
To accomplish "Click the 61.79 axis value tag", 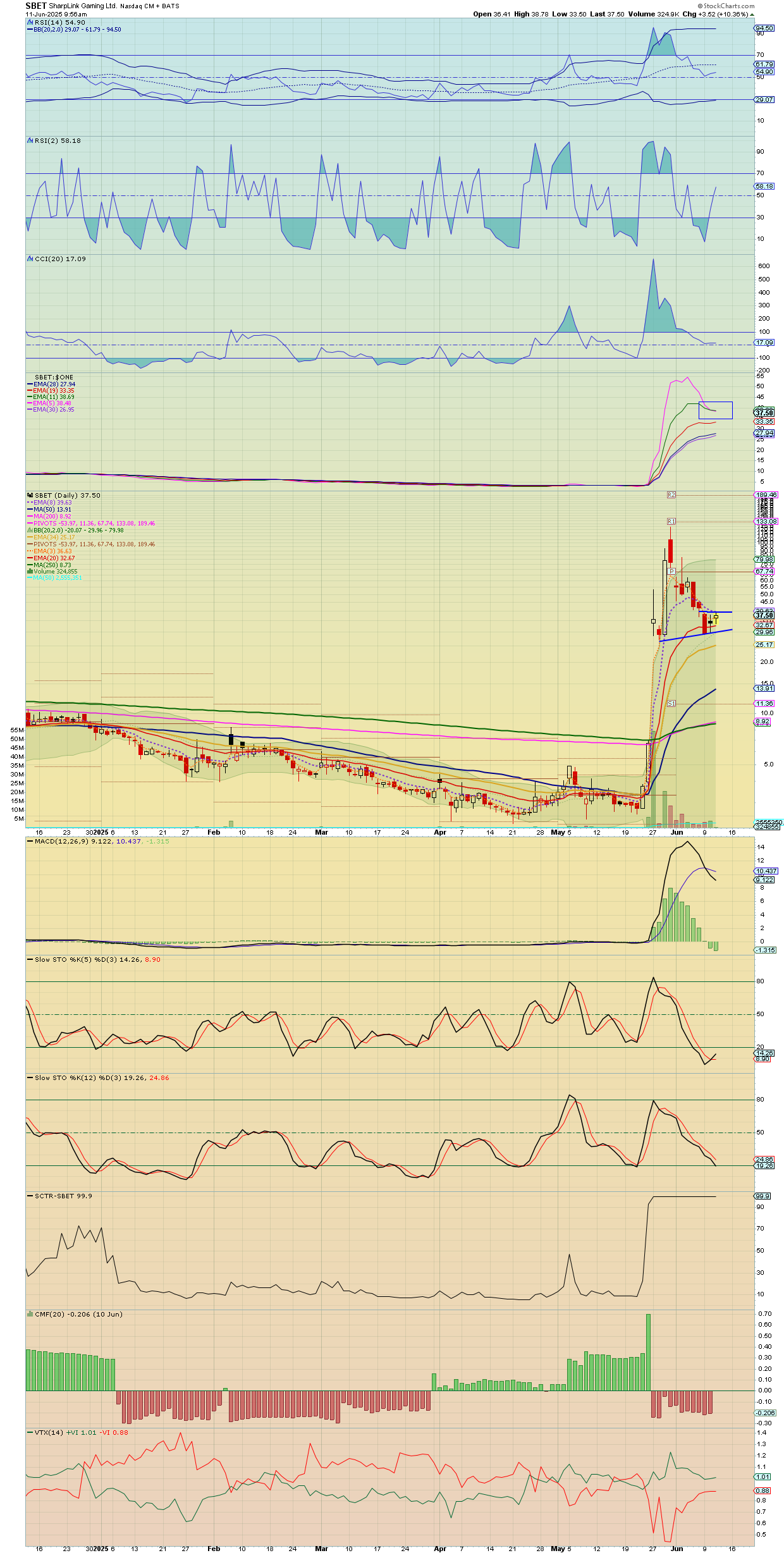I will pos(764,64).
